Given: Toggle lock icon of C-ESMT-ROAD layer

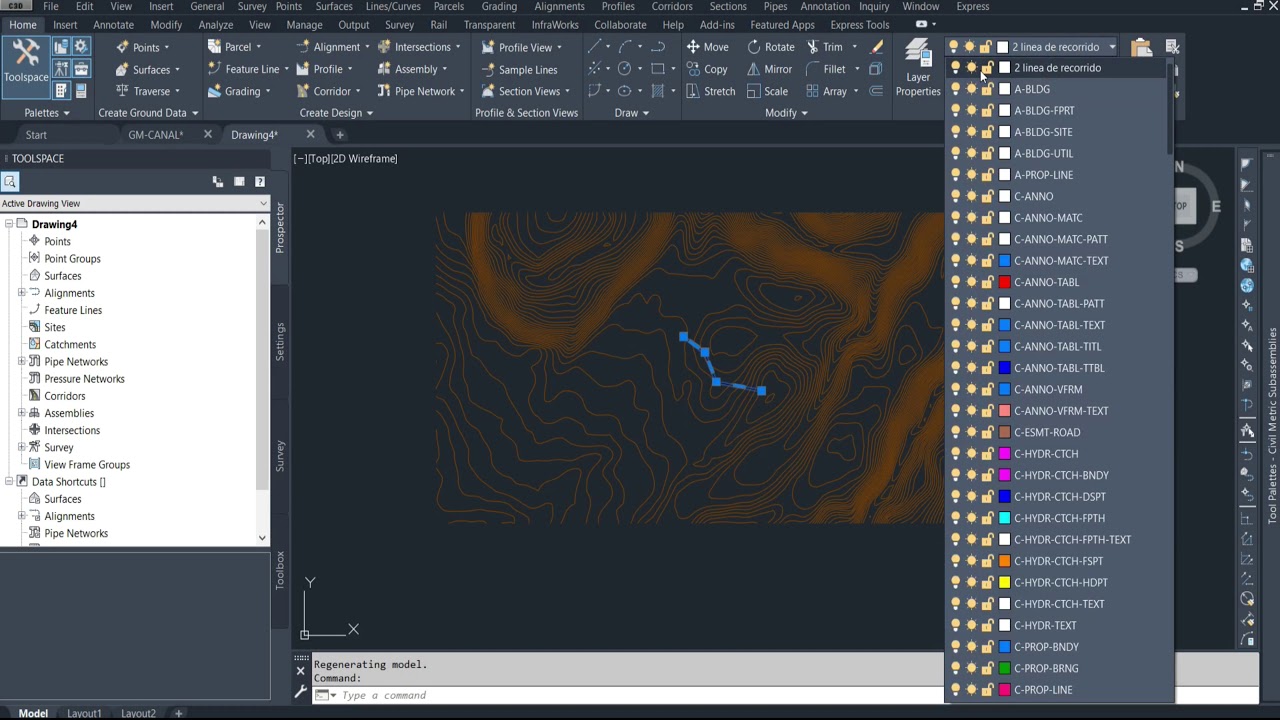Looking at the screenshot, I should click(x=987, y=432).
